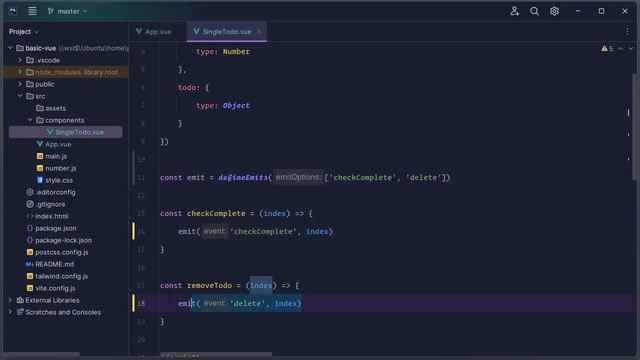Open the Project view dropdown
The height and width of the screenshot is (360, 640).
[24, 31]
